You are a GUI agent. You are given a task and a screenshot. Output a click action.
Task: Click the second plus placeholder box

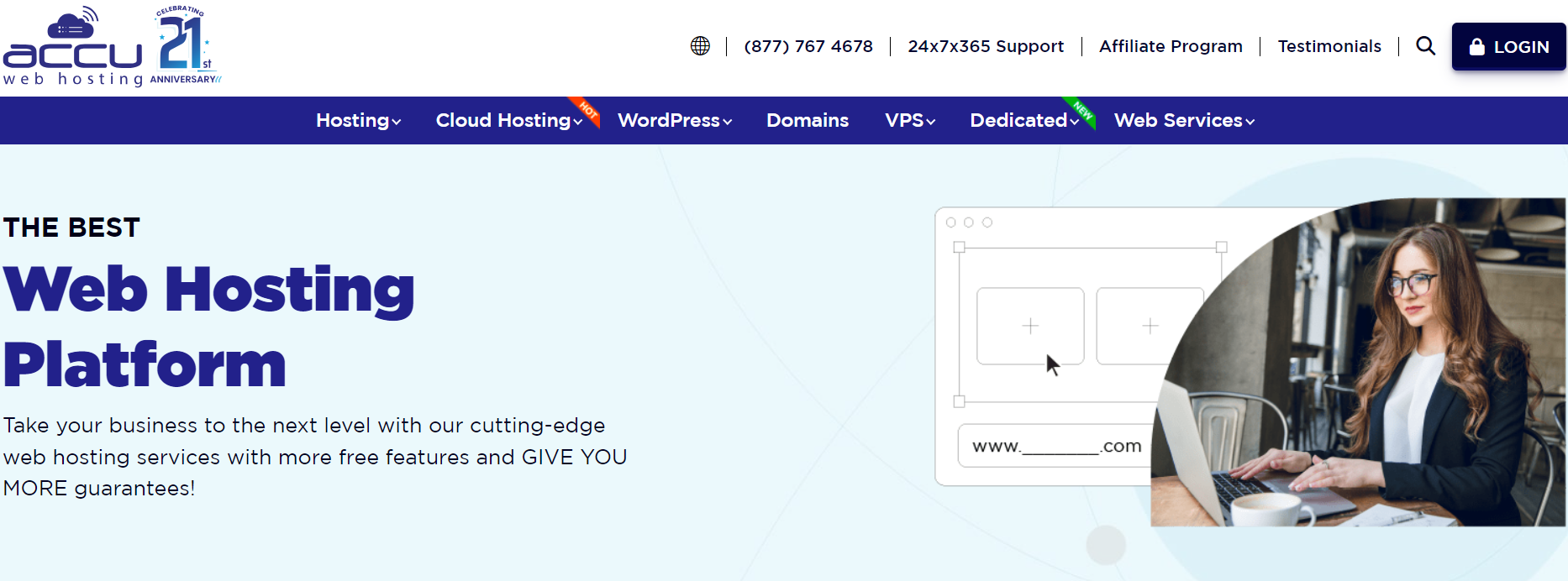(x=1149, y=326)
